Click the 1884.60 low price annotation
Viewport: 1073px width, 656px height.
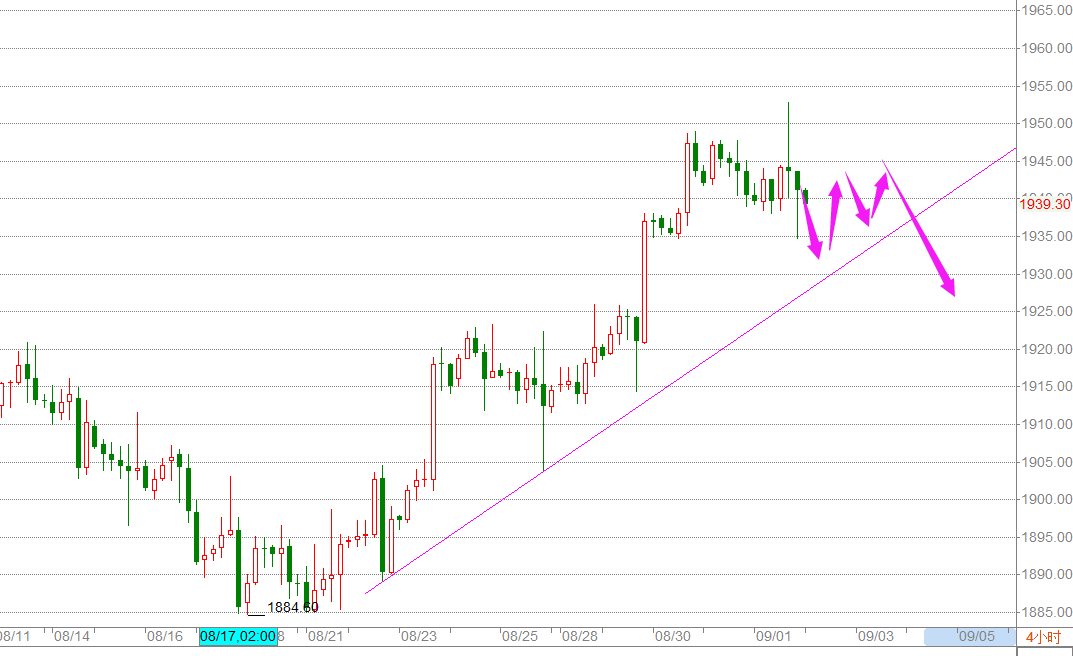coord(293,607)
